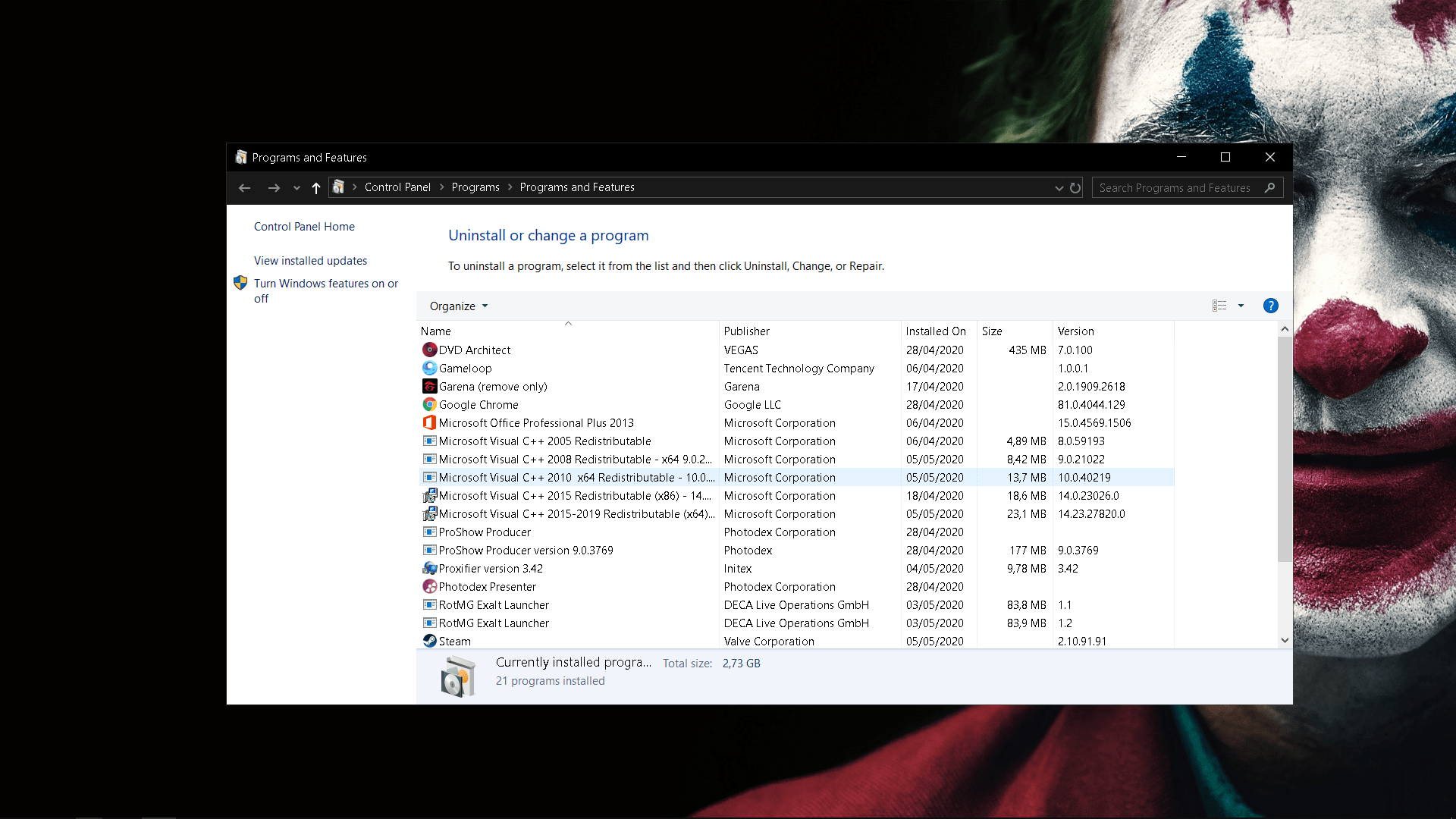This screenshot has width=1456, height=819.
Task: Select Microsoft Office Professional Plus 2013
Action: point(797,422)
